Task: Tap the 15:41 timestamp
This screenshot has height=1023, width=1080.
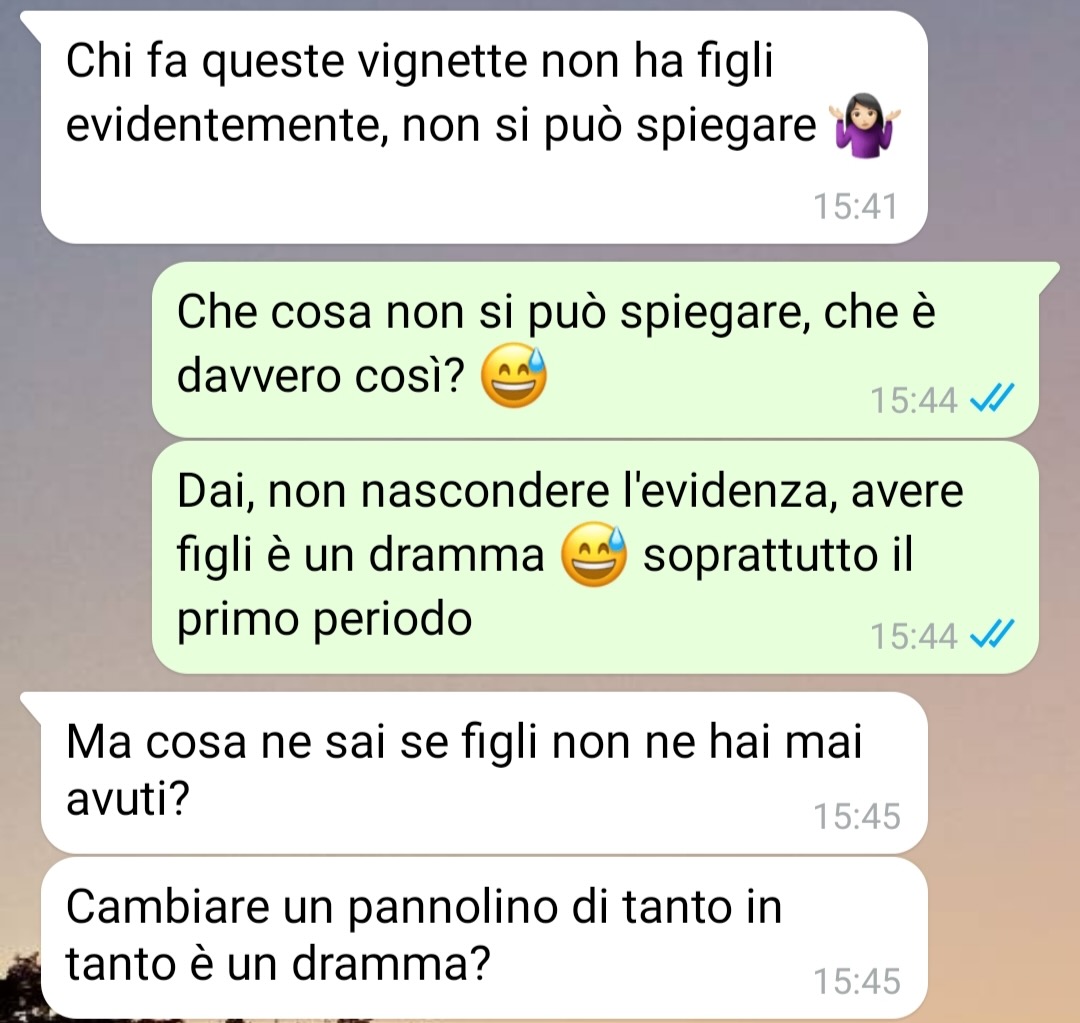Action: pyautogui.click(x=856, y=206)
